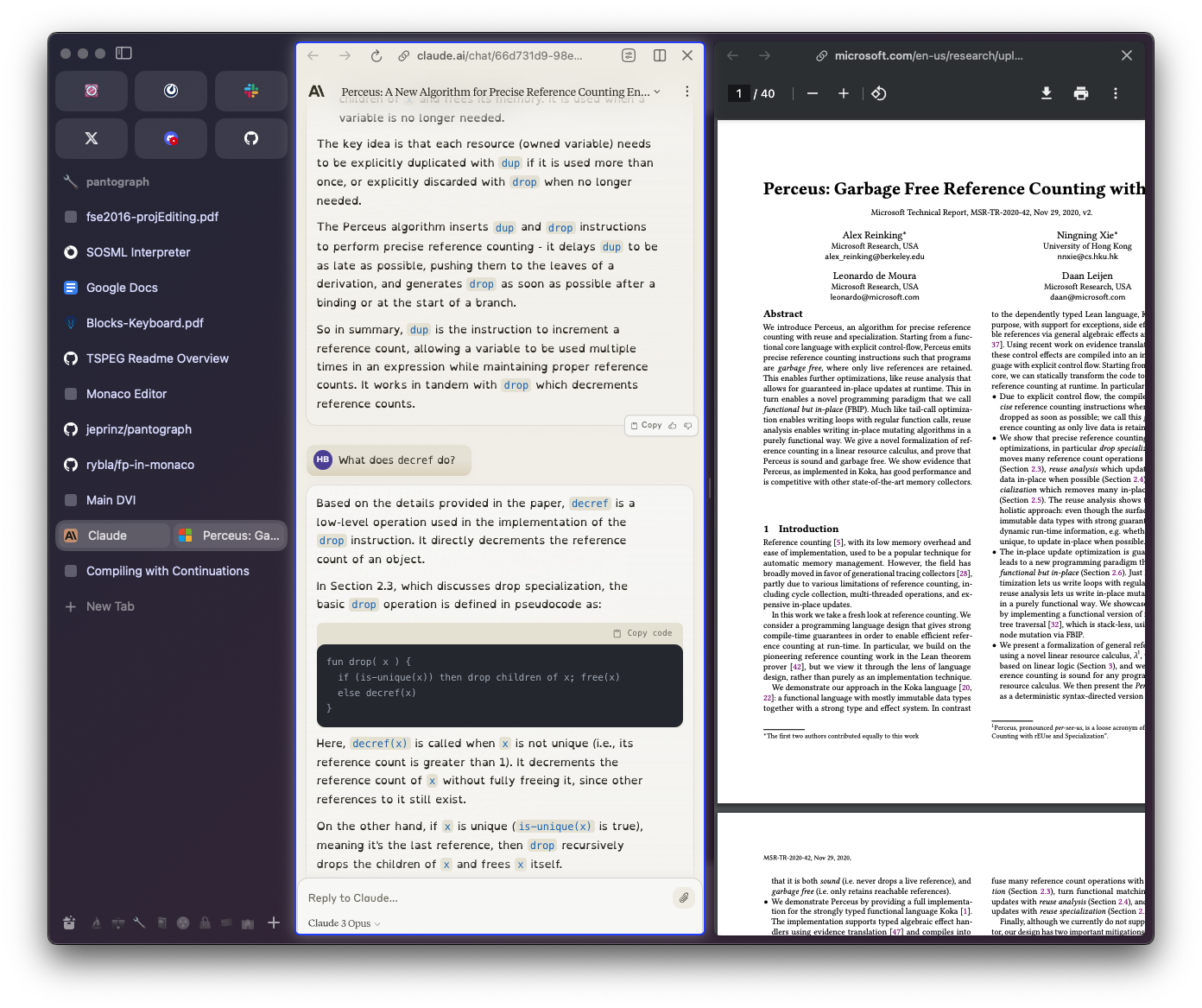1202x1008 pixels.
Task: Switch to the wrench space icon
Action: 139,922
